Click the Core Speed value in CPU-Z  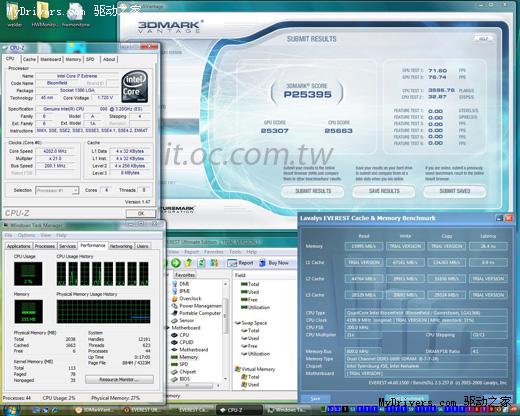[55, 151]
